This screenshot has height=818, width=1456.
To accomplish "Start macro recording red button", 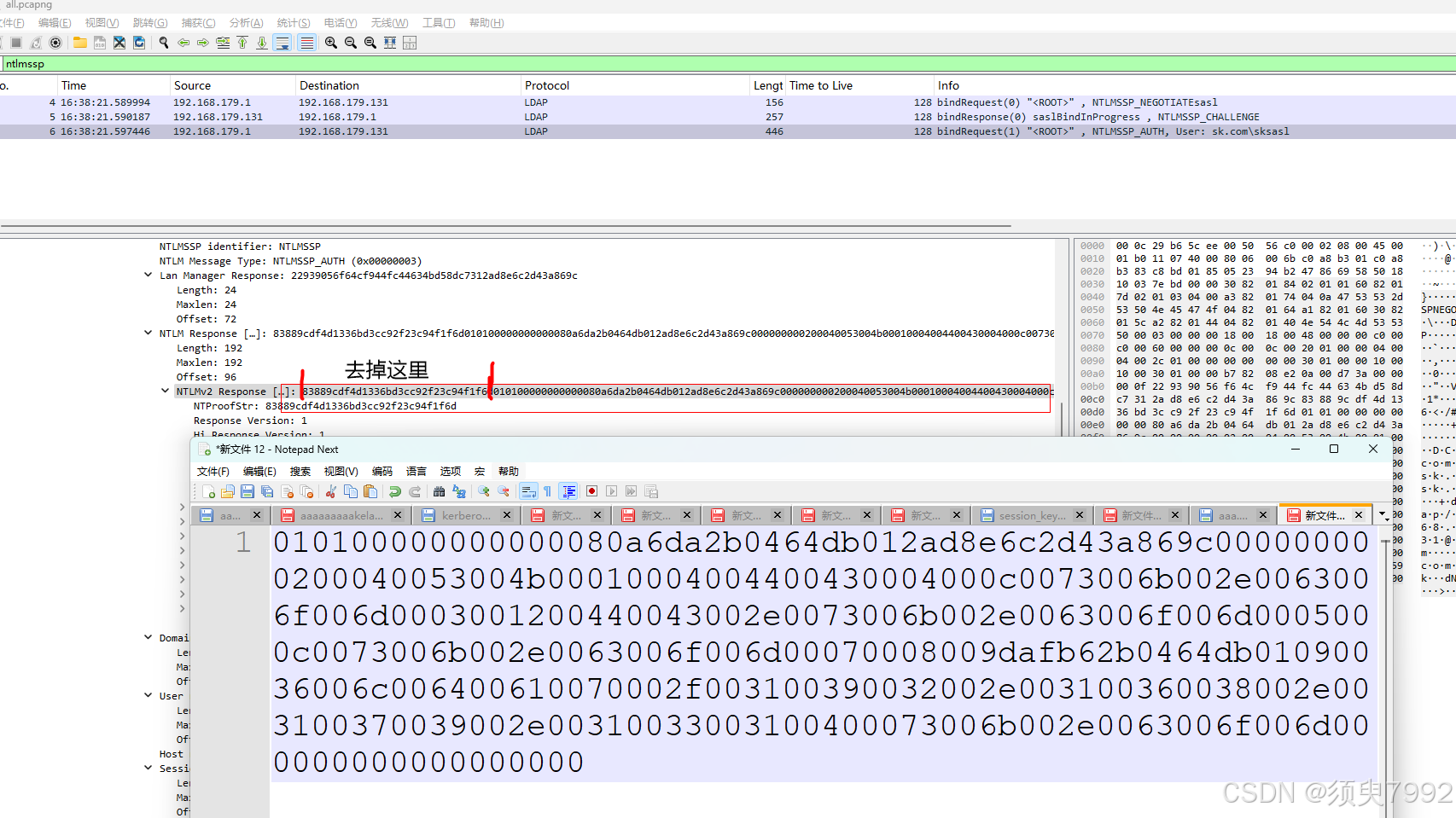I will click(592, 491).
